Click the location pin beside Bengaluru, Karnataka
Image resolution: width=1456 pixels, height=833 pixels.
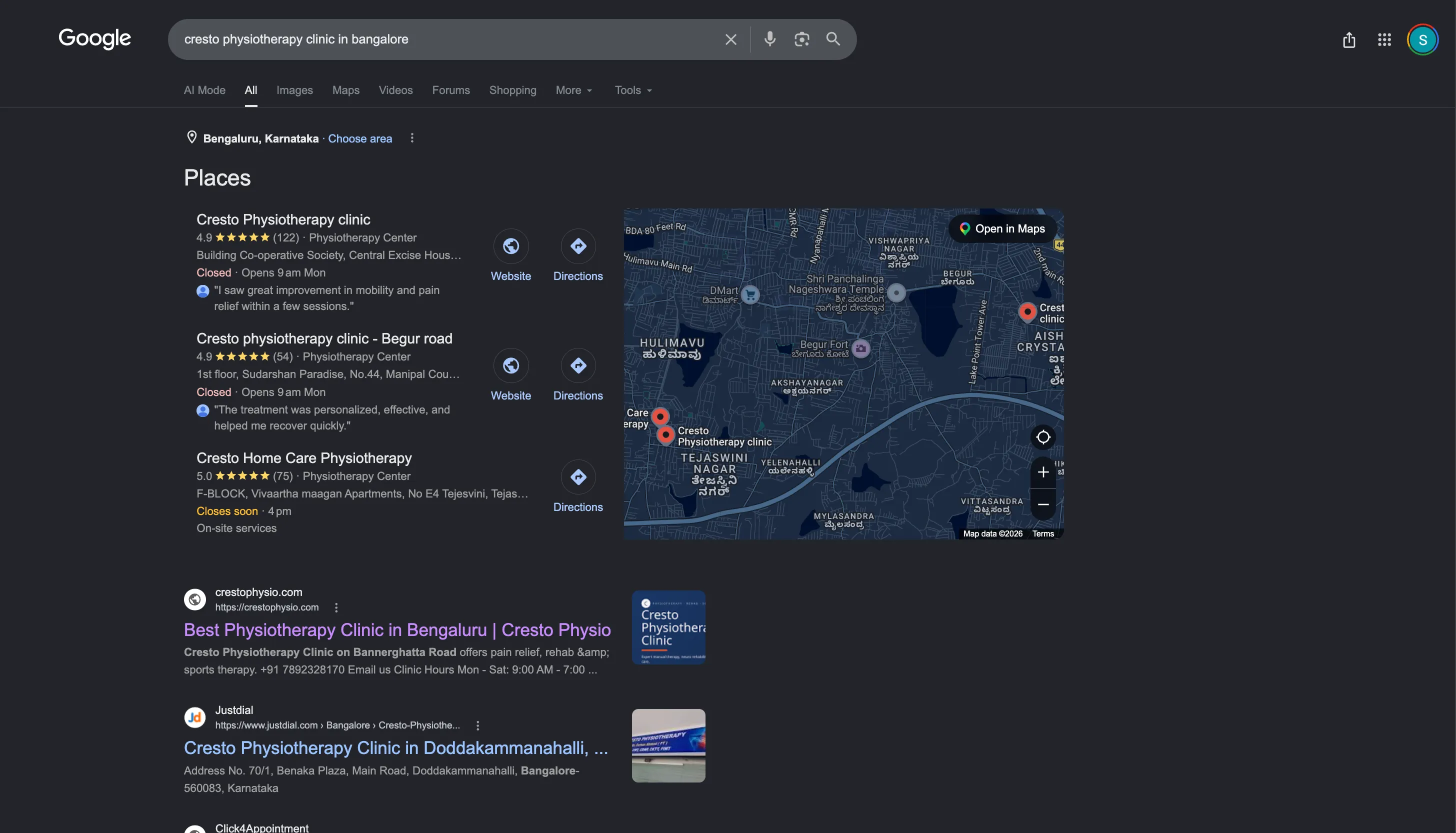pyautogui.click(x=191, y=137)
